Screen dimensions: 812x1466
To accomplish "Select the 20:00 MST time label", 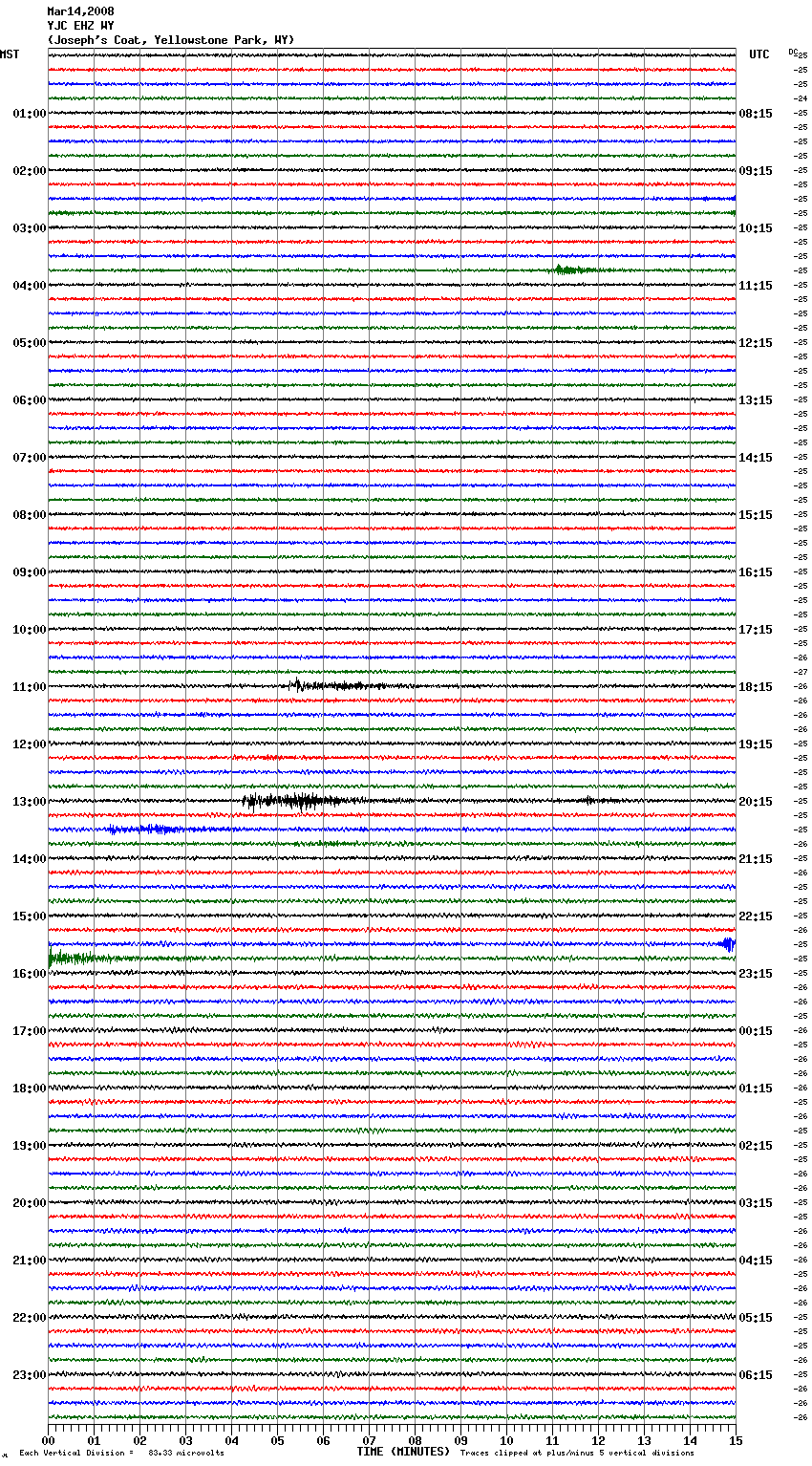I will (30, 1203).
